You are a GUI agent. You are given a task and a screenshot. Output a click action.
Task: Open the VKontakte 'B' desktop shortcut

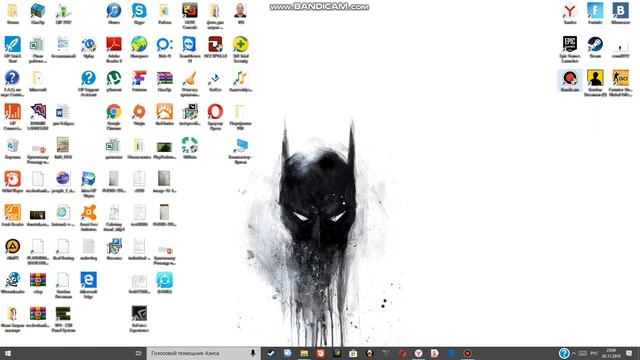(x=620, y=11)
